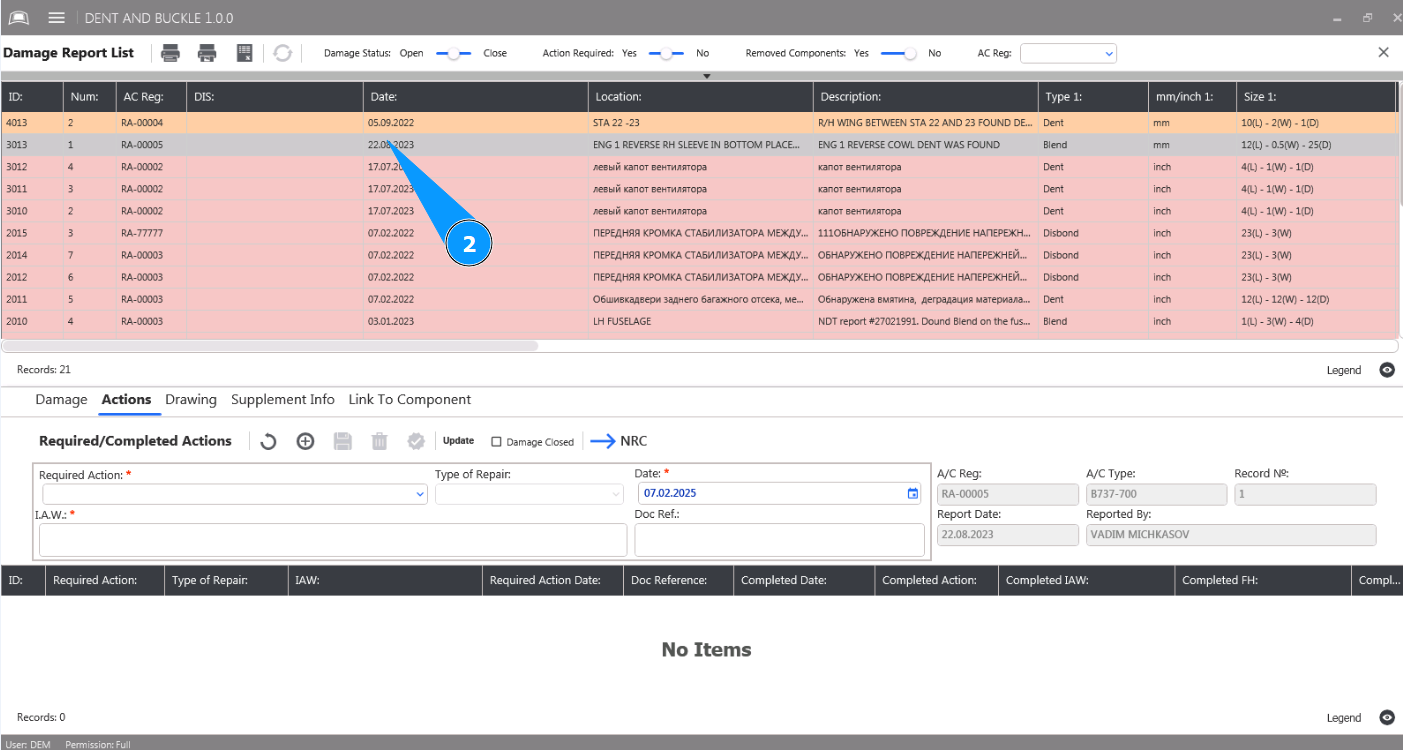Click into the I.A.W. text field
The width and height of the screenshot is (1403, 751).
coord(333,540)
